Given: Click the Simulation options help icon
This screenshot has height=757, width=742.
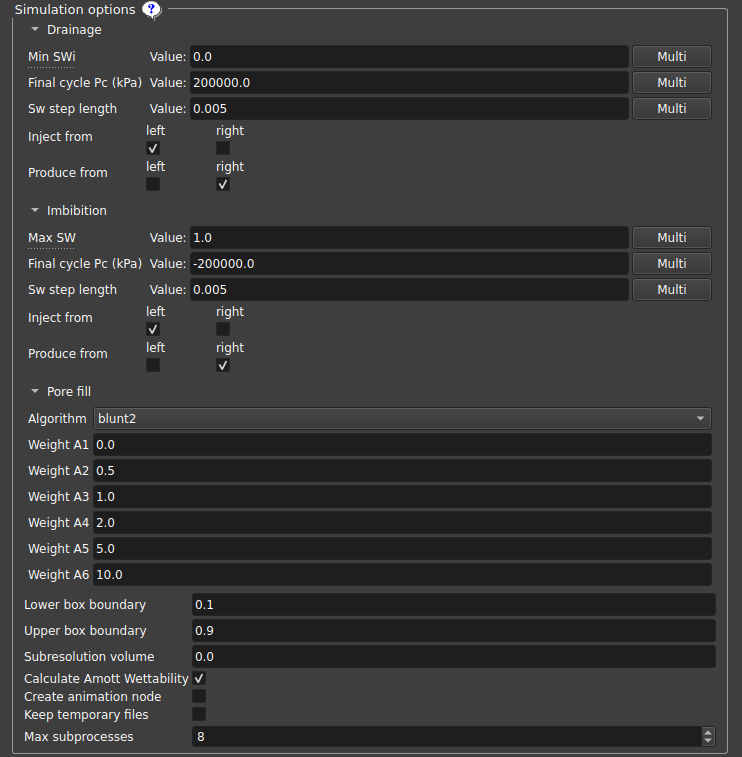Looking at the screenshot, I should click(x=151, y=10).
